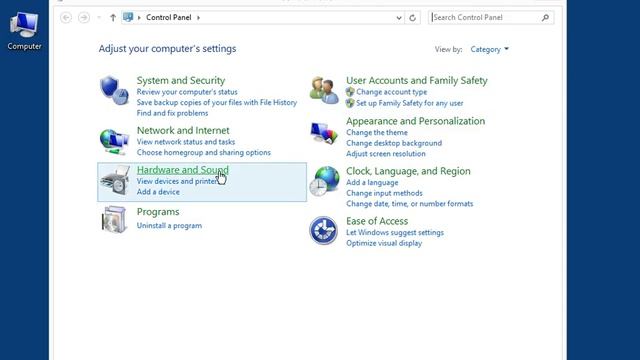Screen dimensions: 640x360
Task: Click the Ease of Access icon
Action: tap(323, 231)
